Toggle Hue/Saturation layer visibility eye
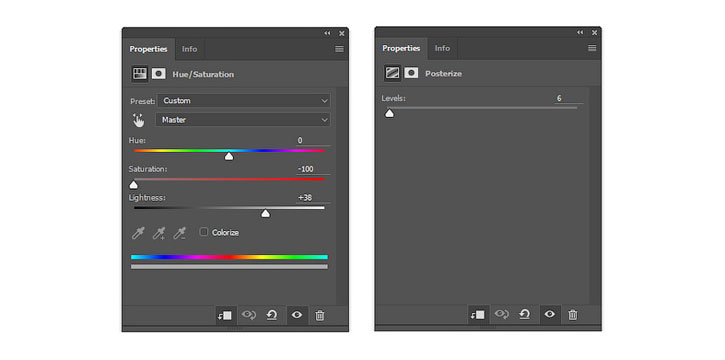This screenshot has height=360, width=725. tap(297, 315)
